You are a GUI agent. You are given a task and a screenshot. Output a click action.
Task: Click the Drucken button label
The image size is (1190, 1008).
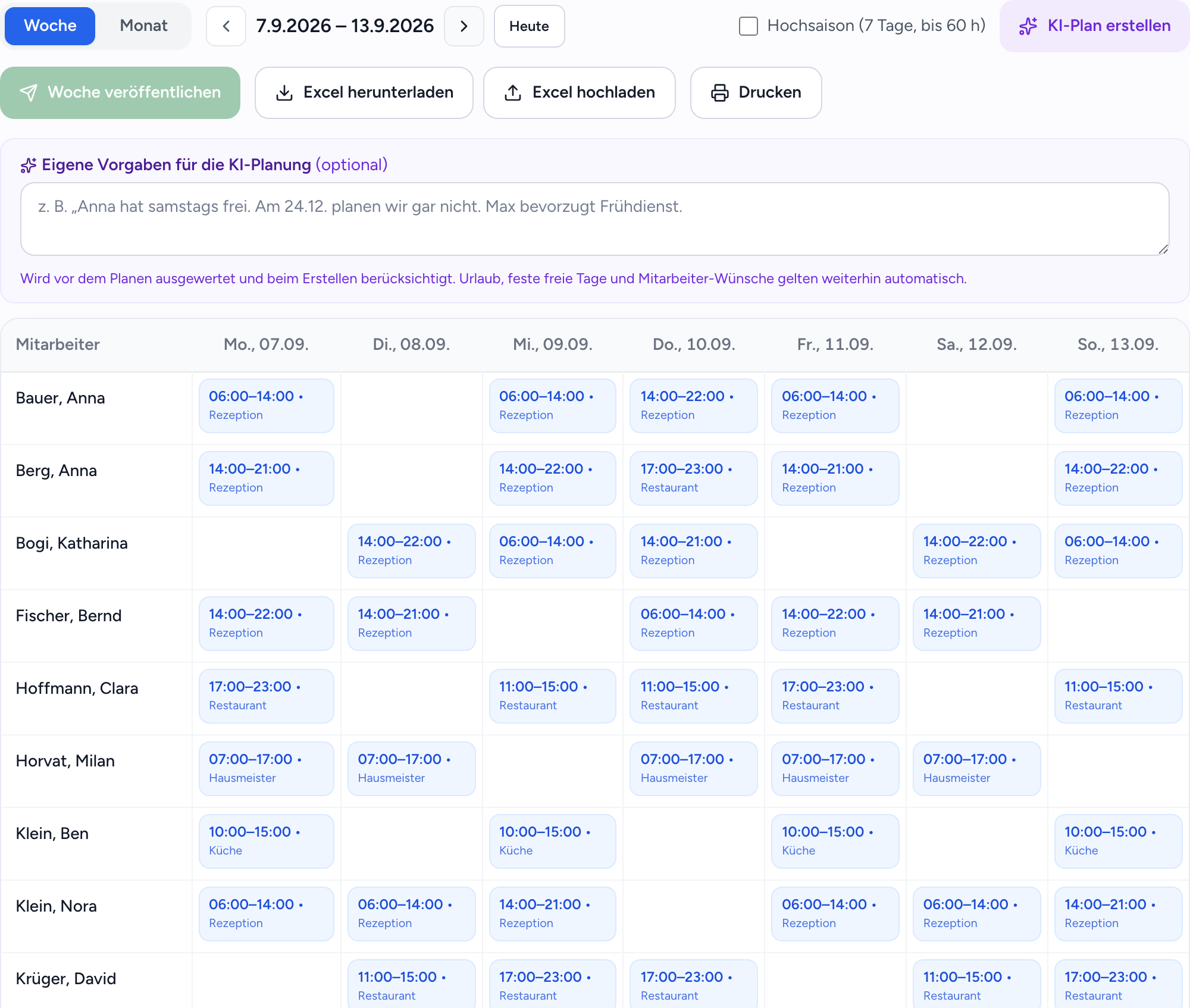[x=770, y=92]
